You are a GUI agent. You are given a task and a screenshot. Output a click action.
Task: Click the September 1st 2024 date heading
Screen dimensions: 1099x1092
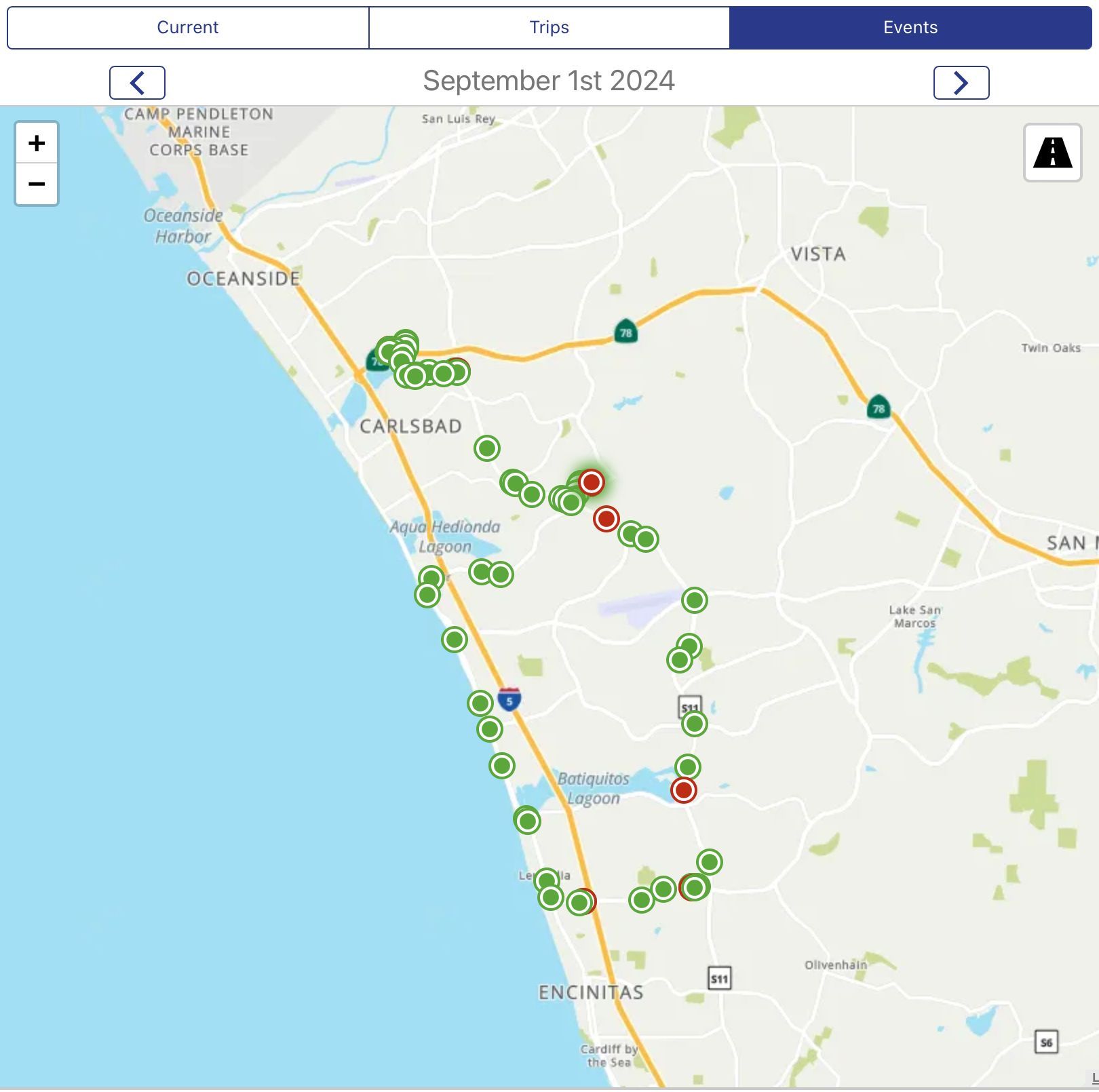tap(549, 81)
